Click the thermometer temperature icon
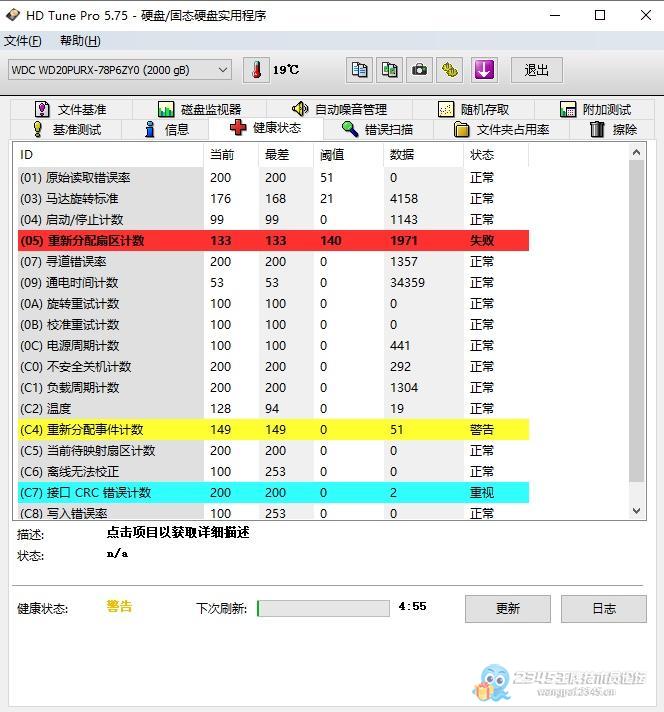The width and height of the screenshot is (664, 712). [x=257, y=70]
